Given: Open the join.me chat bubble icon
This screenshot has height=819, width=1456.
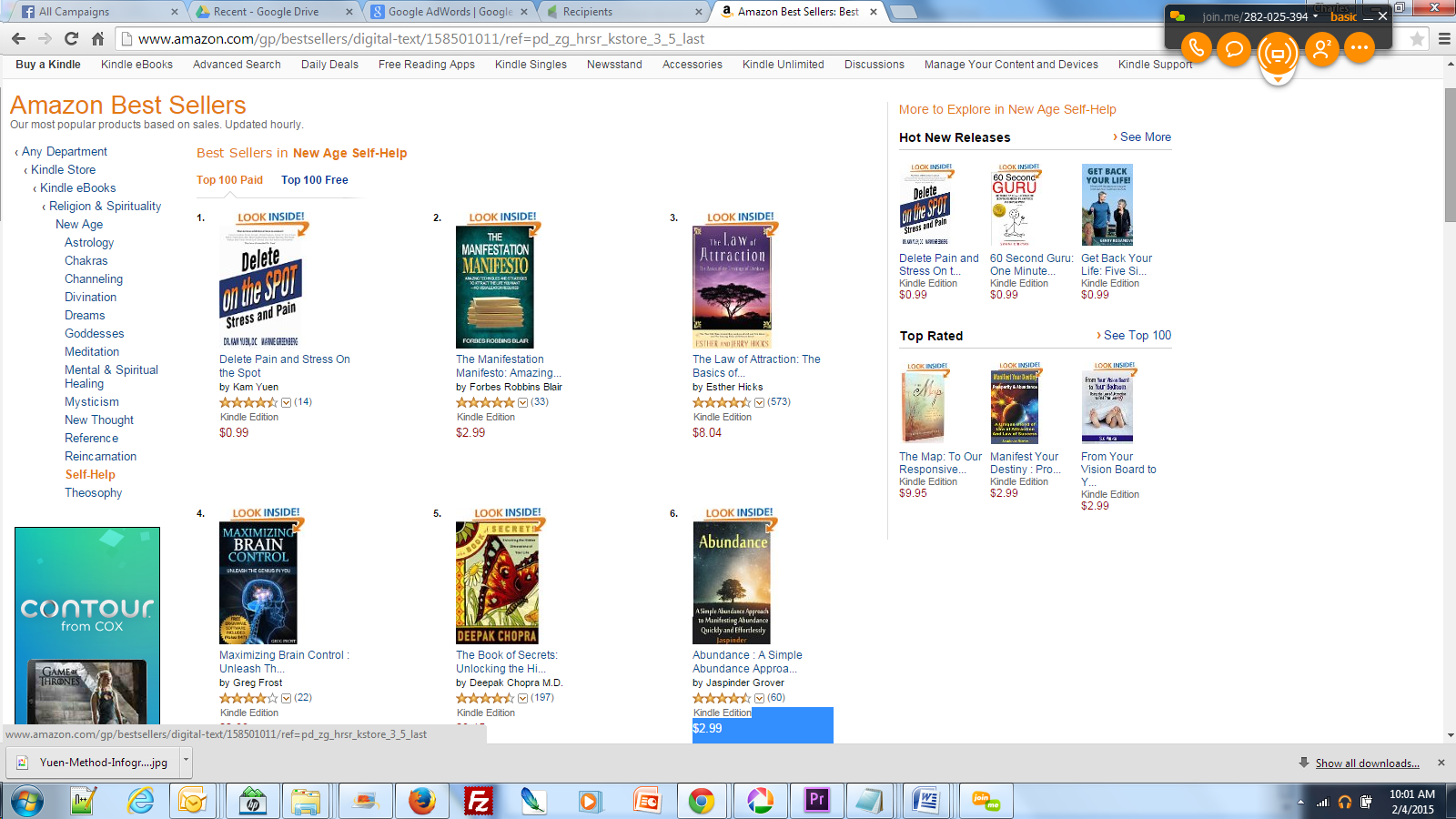Looking at the screenshot, I should [1234, 48].
